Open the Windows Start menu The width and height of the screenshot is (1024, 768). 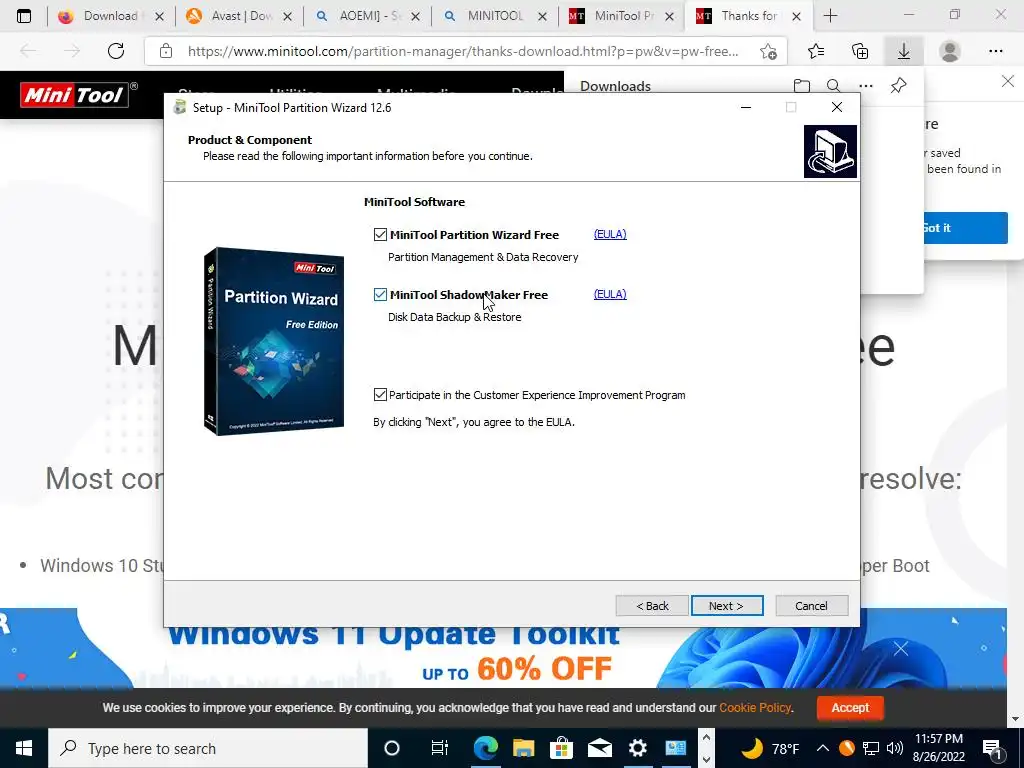pyautogui.click(x=24, y=748)
